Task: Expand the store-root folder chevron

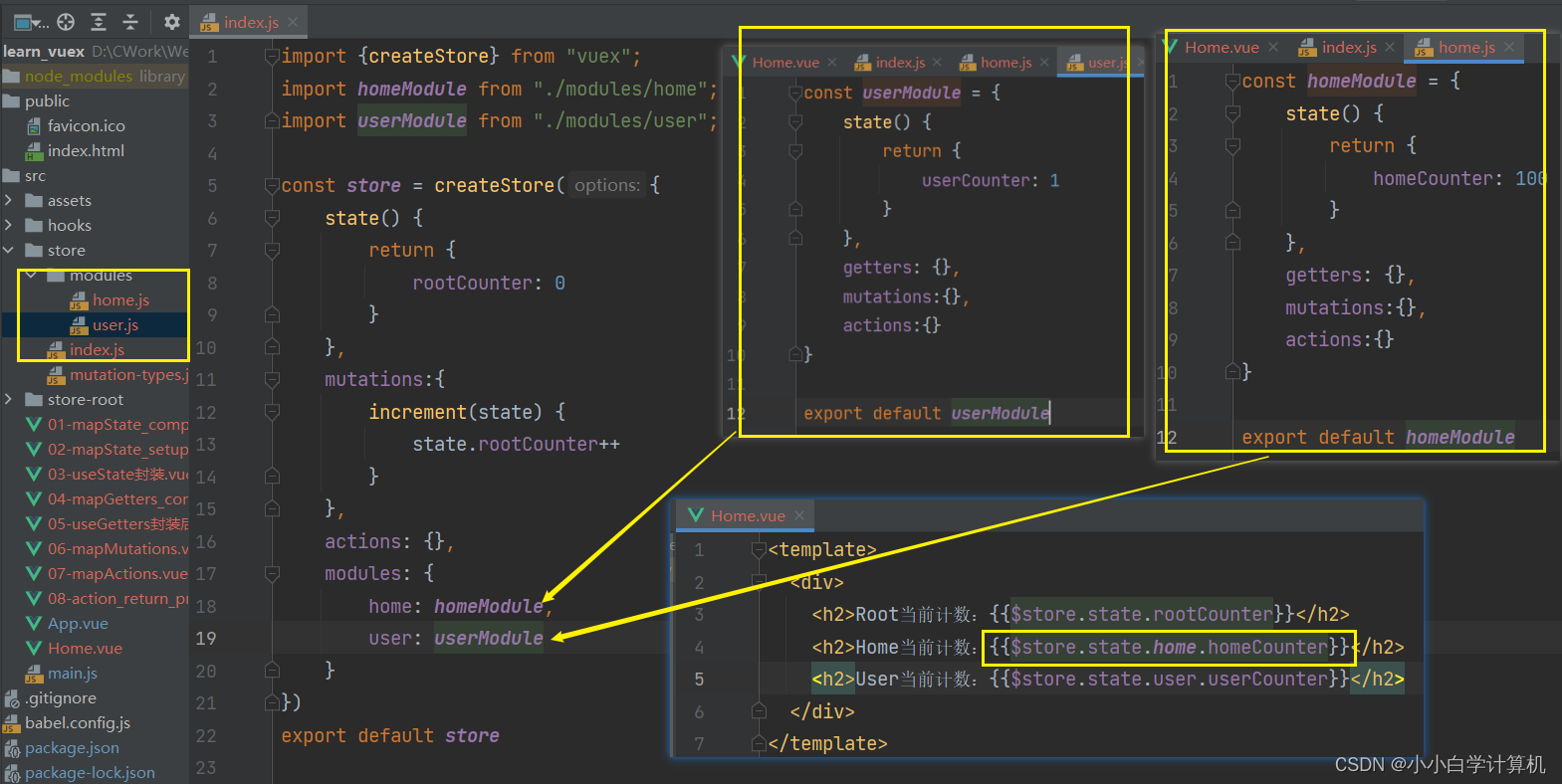Action: coord(9,399)
